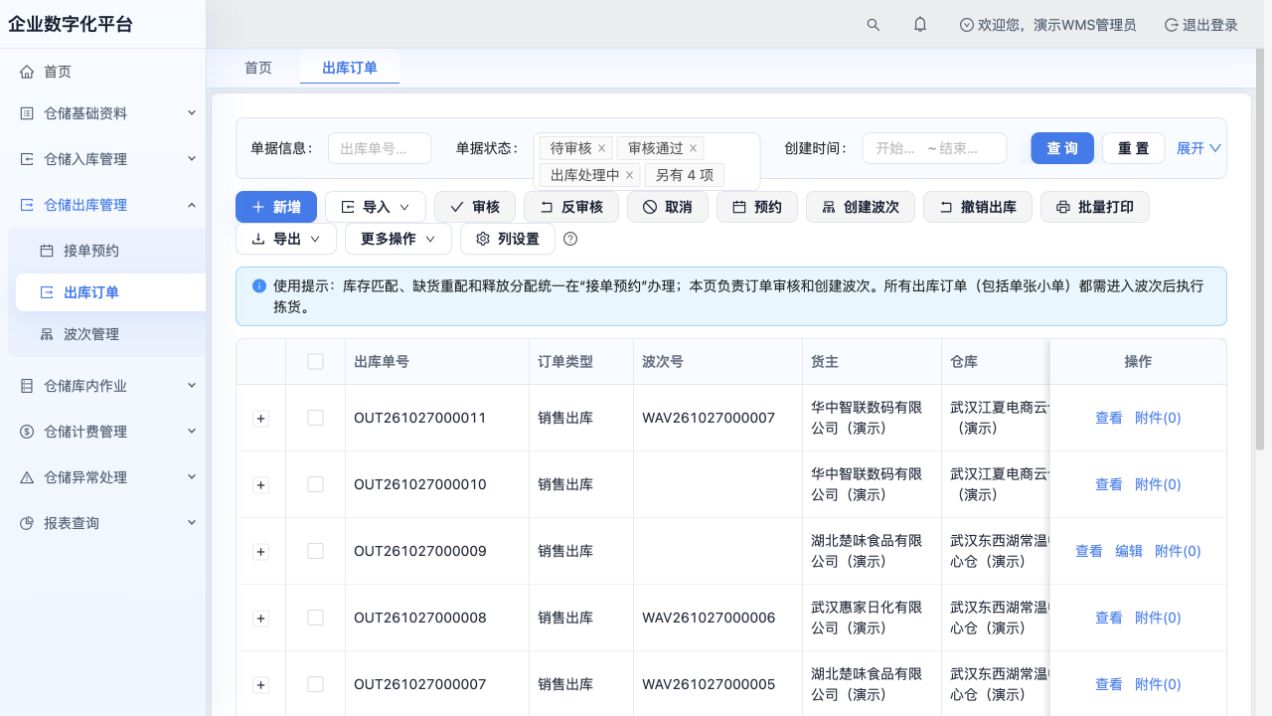Remove the 待审核 status tag
The height and width of the screenshot is (716, 1272).
[x=601, y=148]
